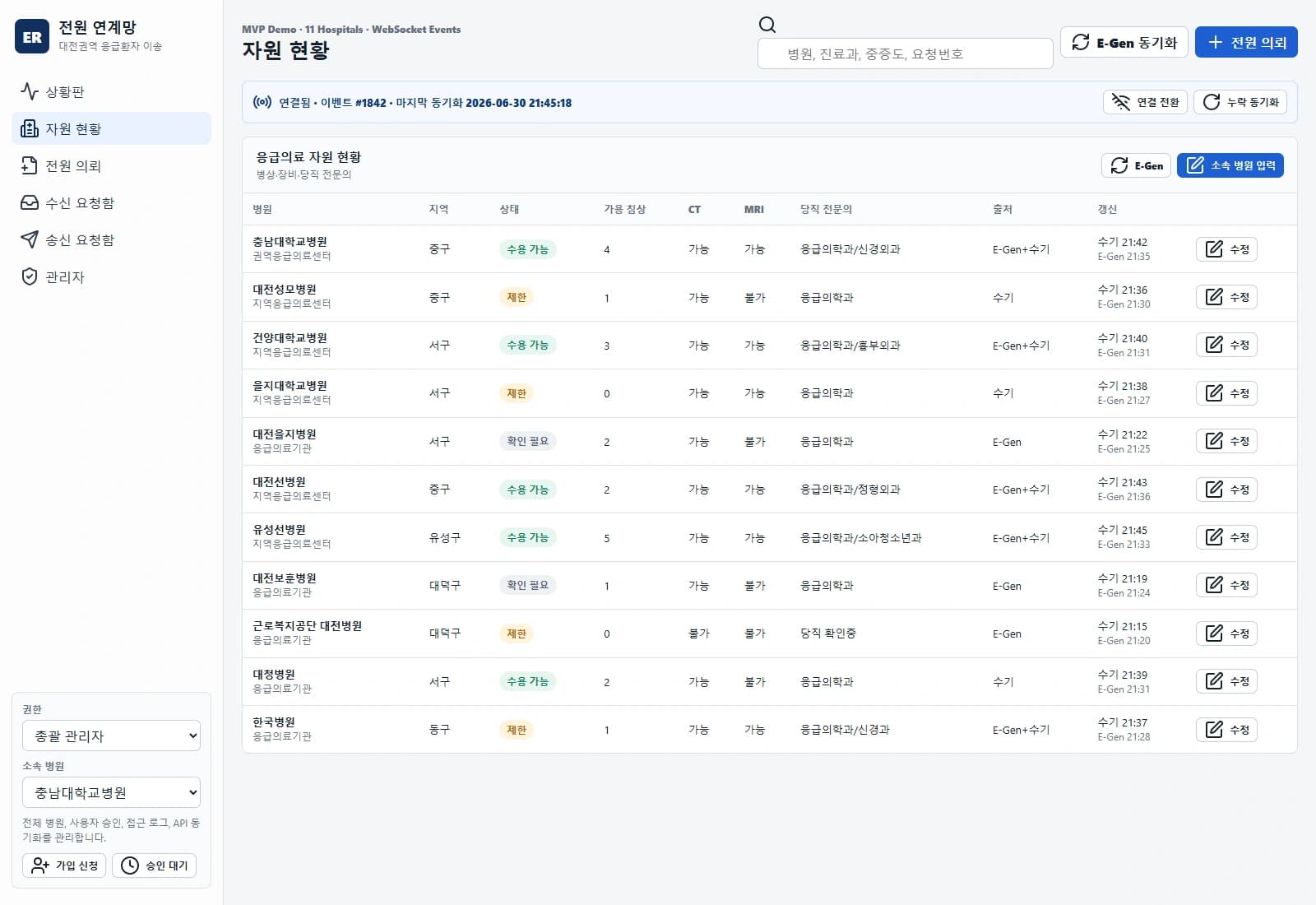Click the 자원 현황 hospital icon
1316x905 pixels.
30,128
